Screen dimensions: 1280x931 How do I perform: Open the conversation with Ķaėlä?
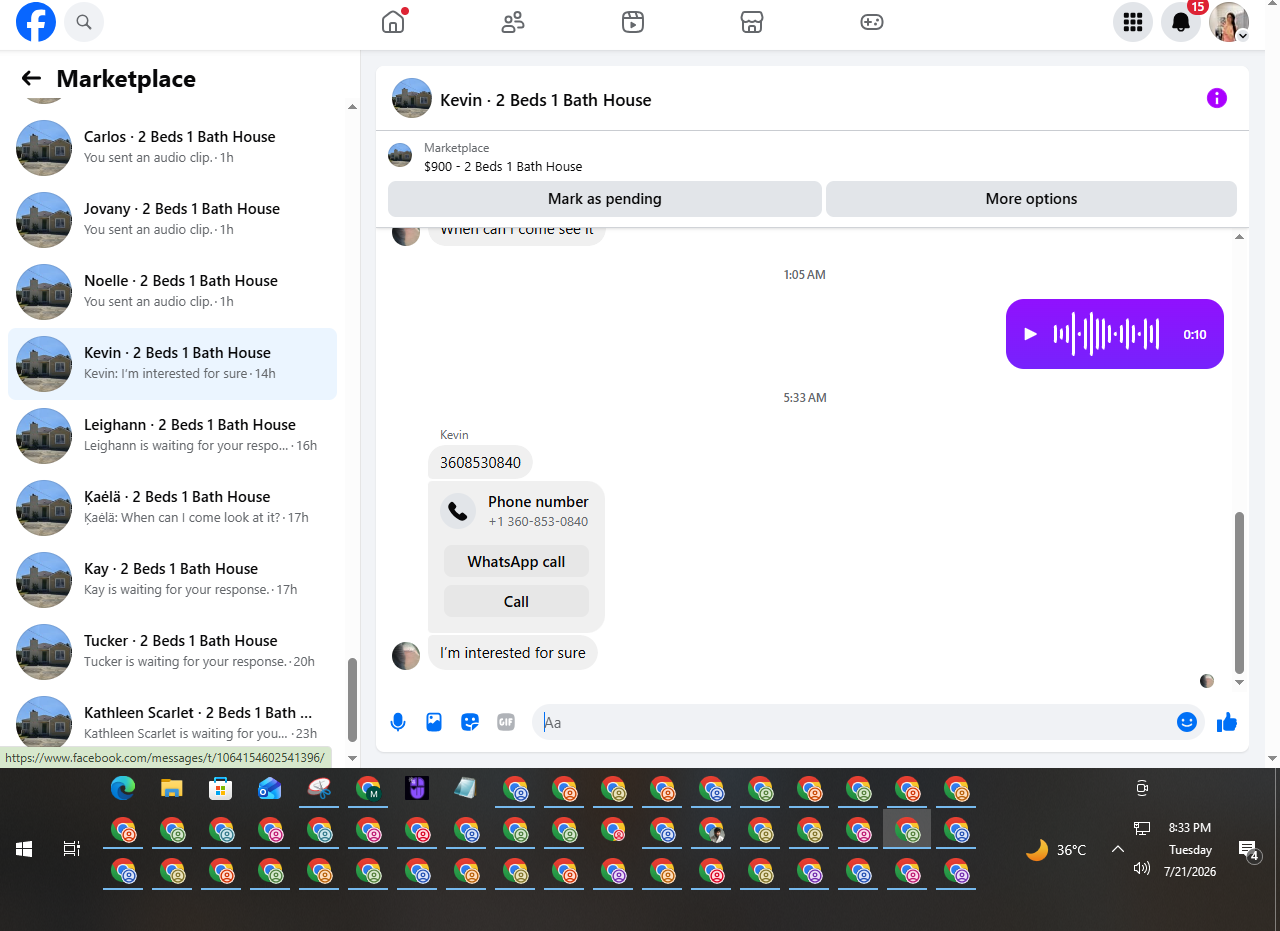pyautogui.click(x=172, y=508)
